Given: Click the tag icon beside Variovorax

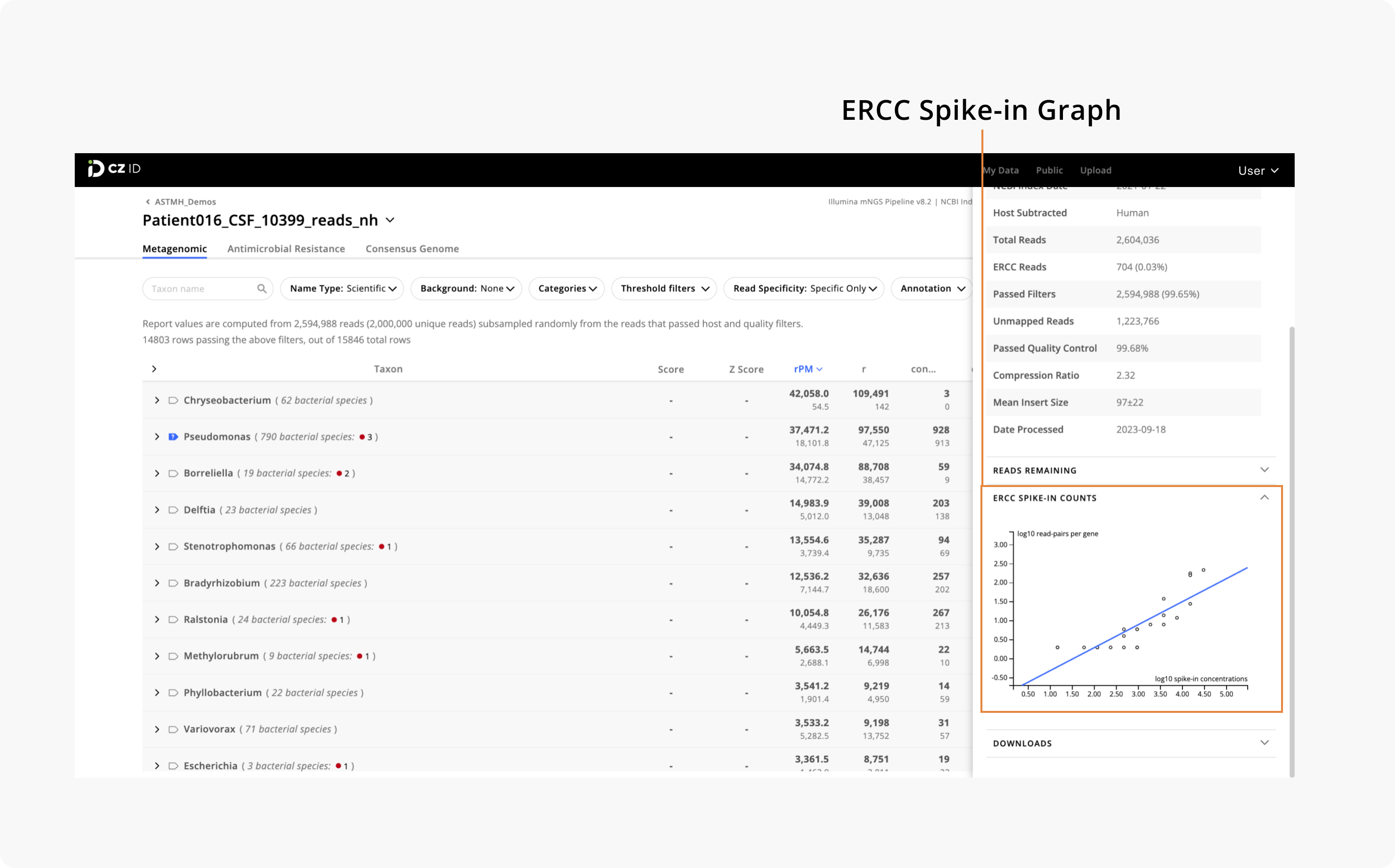Looking at the screenshot, I should point(173,729).
